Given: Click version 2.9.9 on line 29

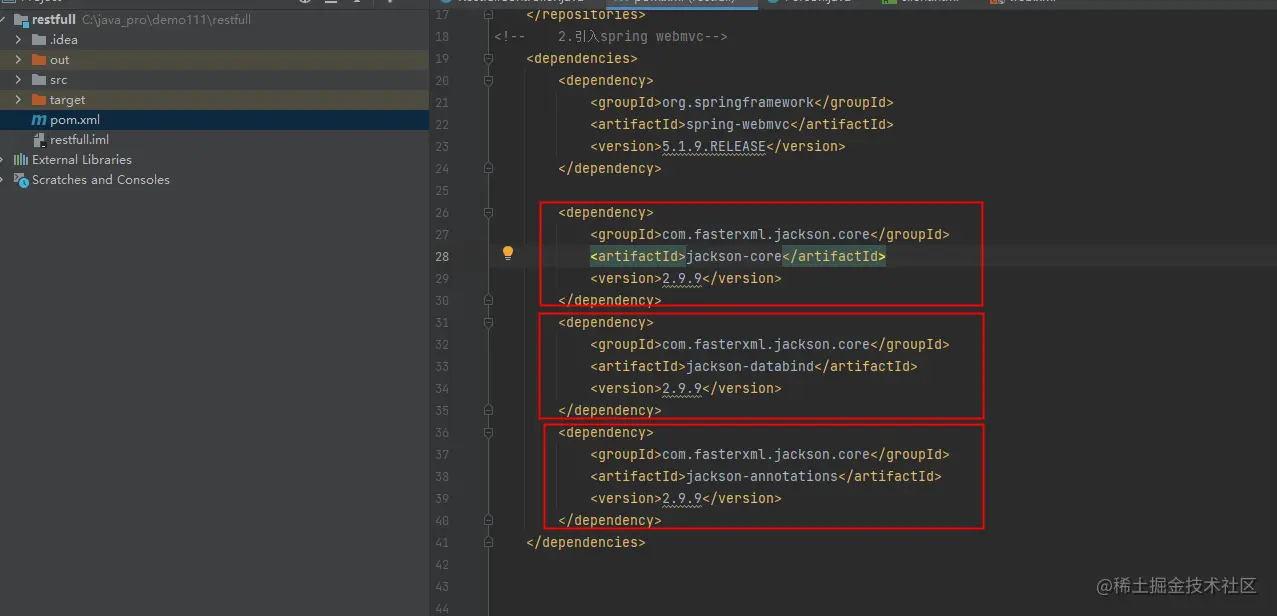Looking at the screenshot, I should (682, 278).
